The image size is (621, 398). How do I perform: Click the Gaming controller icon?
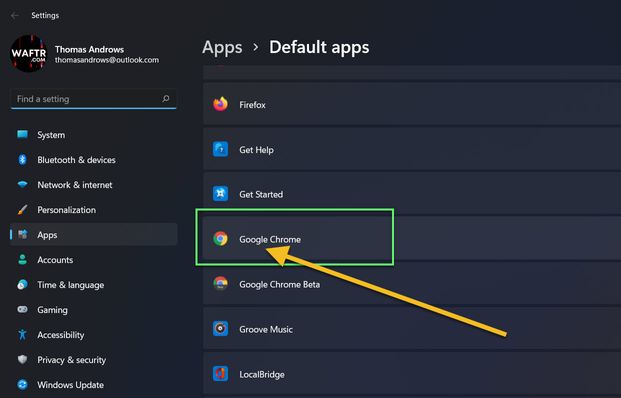(x=23, y=309)
